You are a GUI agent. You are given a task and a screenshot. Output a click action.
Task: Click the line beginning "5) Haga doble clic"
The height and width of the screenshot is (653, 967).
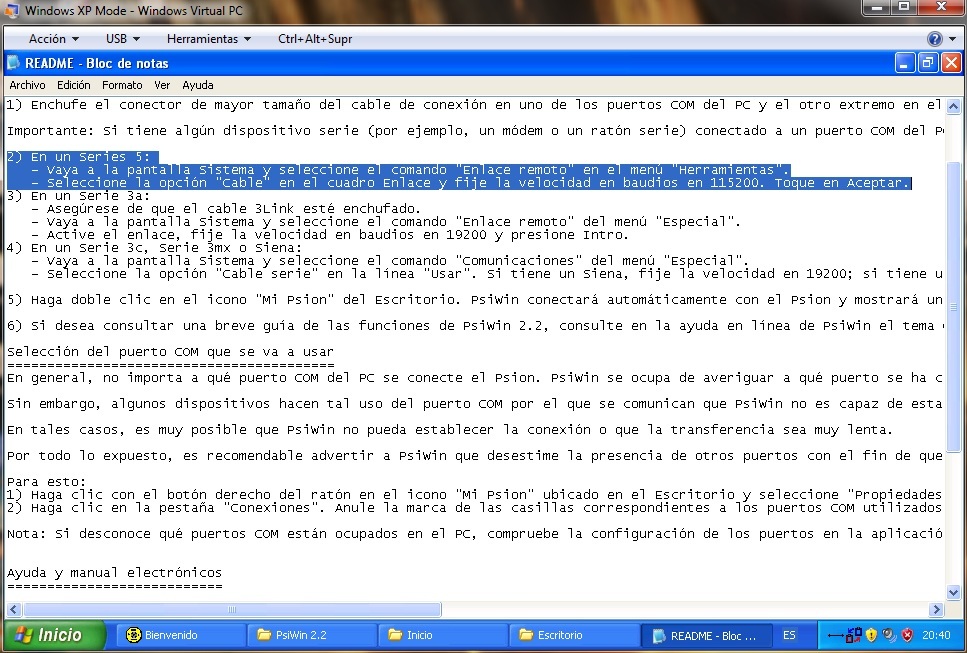[x=475, y=300]
